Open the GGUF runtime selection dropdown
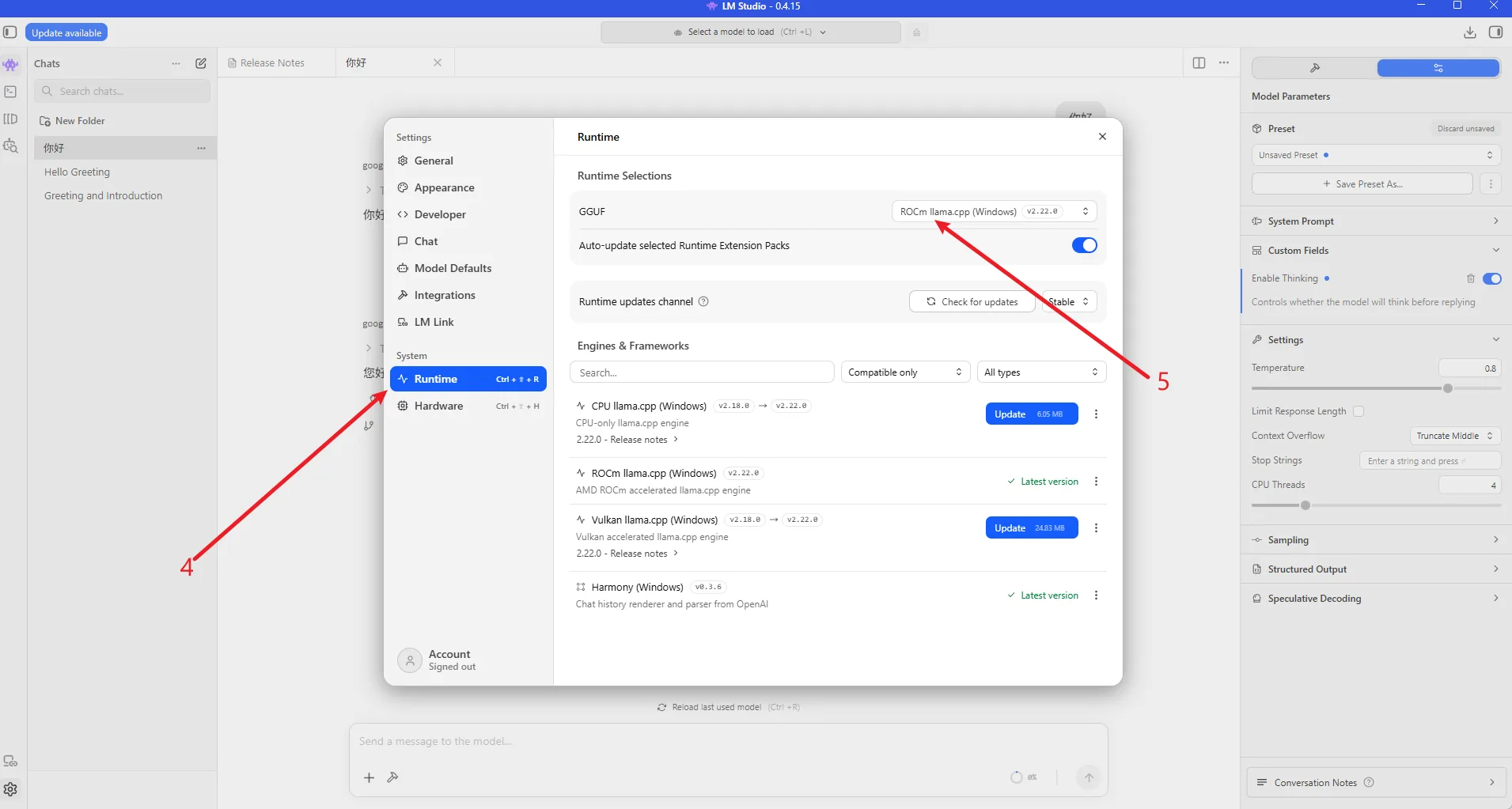 [x=995, y=211]
